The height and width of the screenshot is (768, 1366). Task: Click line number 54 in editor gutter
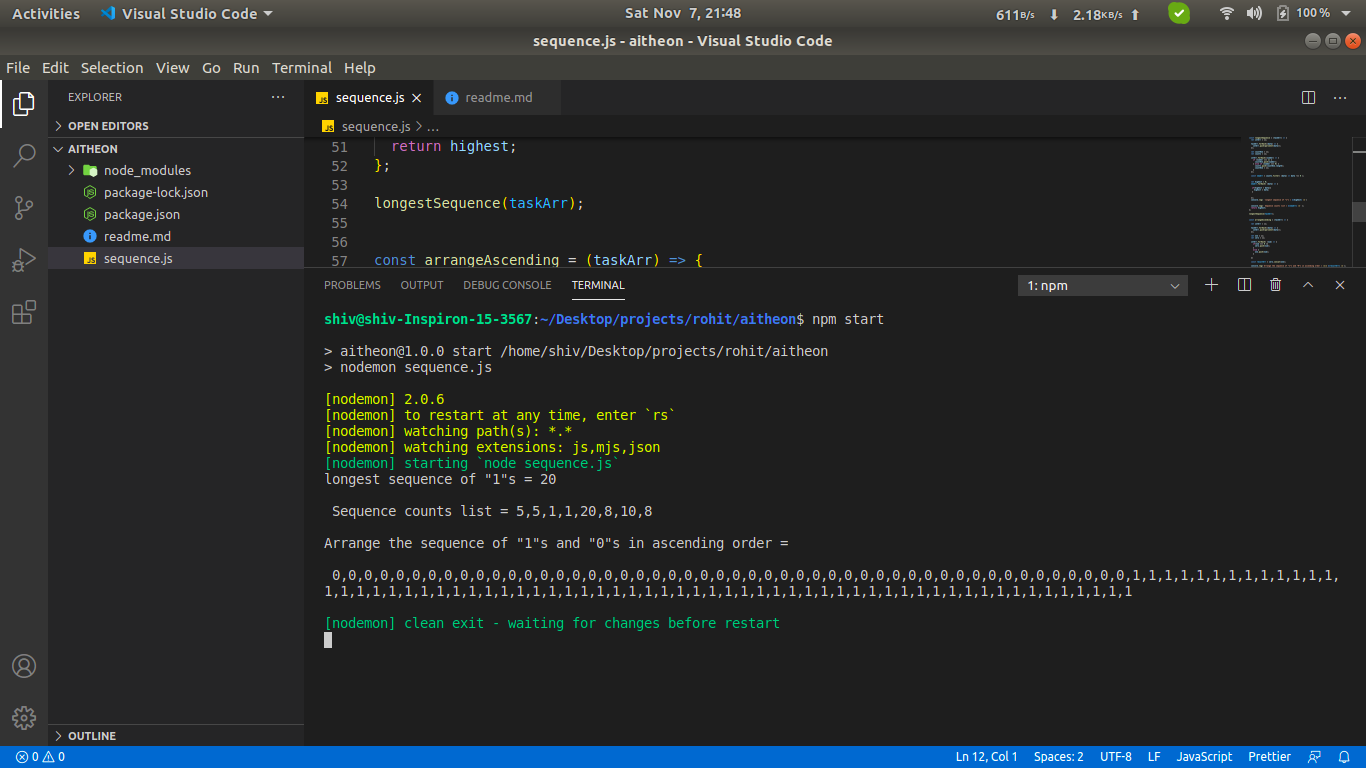click(x=339, y=203)
